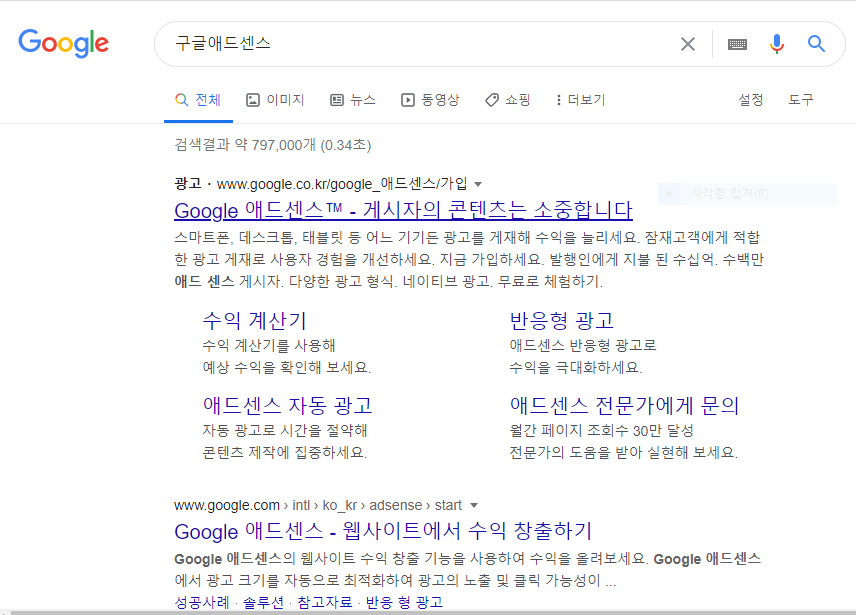Expand dropdown arrow next to adsense › start URL
The image size is (856, 615).
[474, 505]
